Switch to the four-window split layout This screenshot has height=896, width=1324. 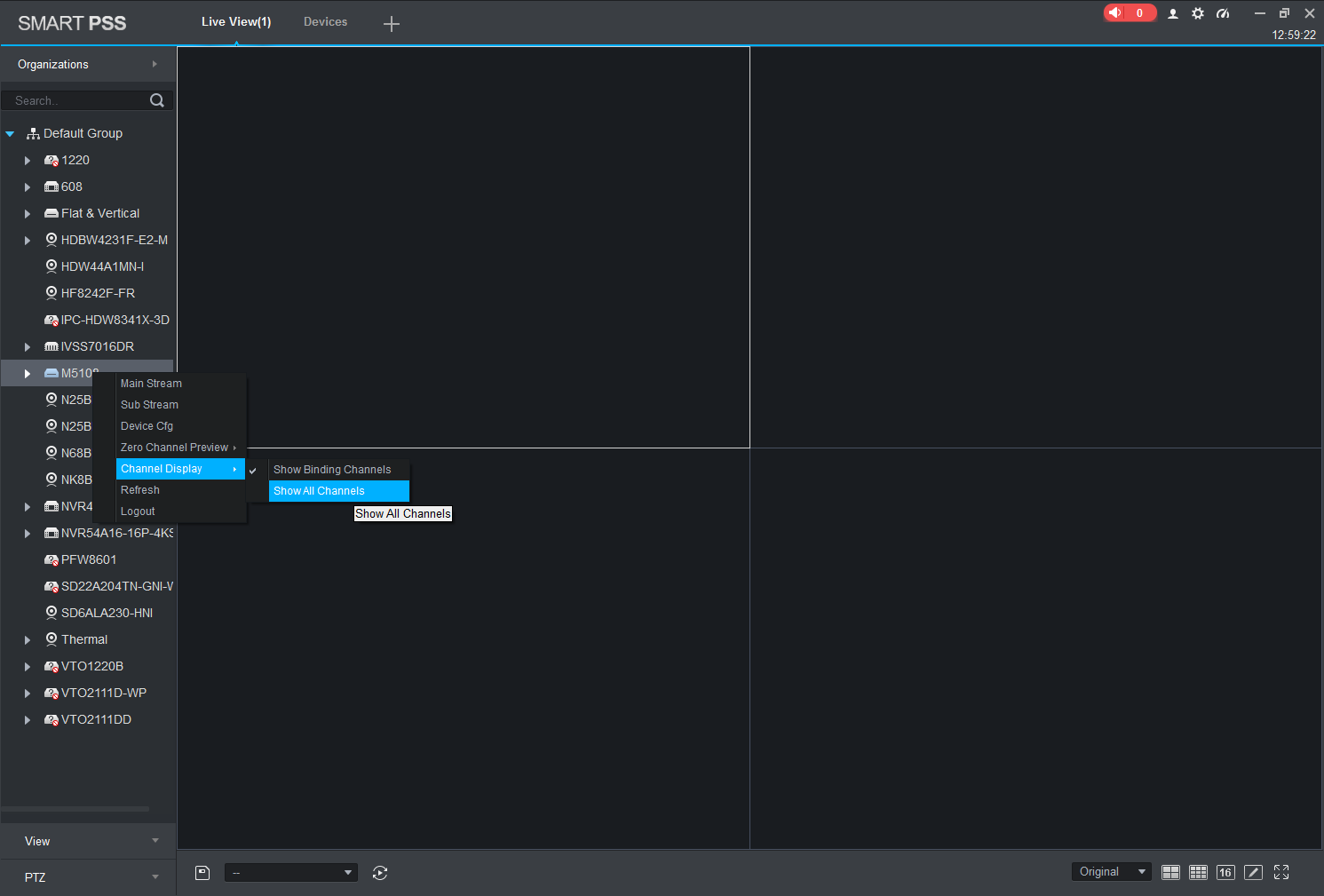click(1171, 872)
